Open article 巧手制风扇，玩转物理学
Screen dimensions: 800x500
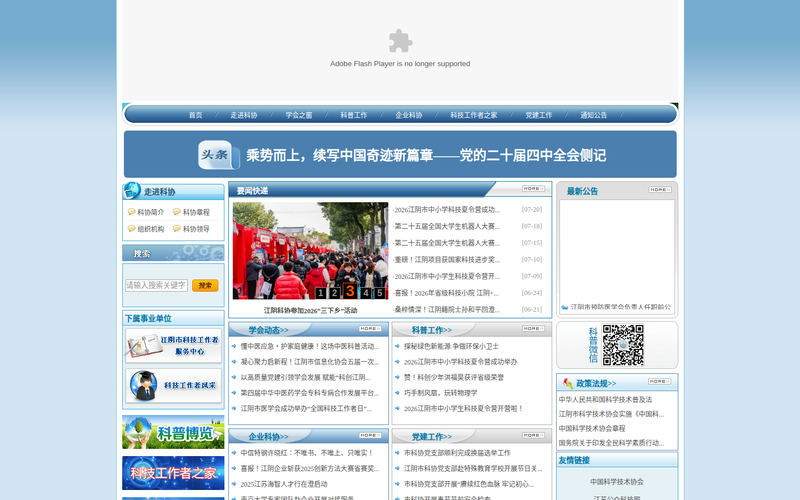point(440,393)
